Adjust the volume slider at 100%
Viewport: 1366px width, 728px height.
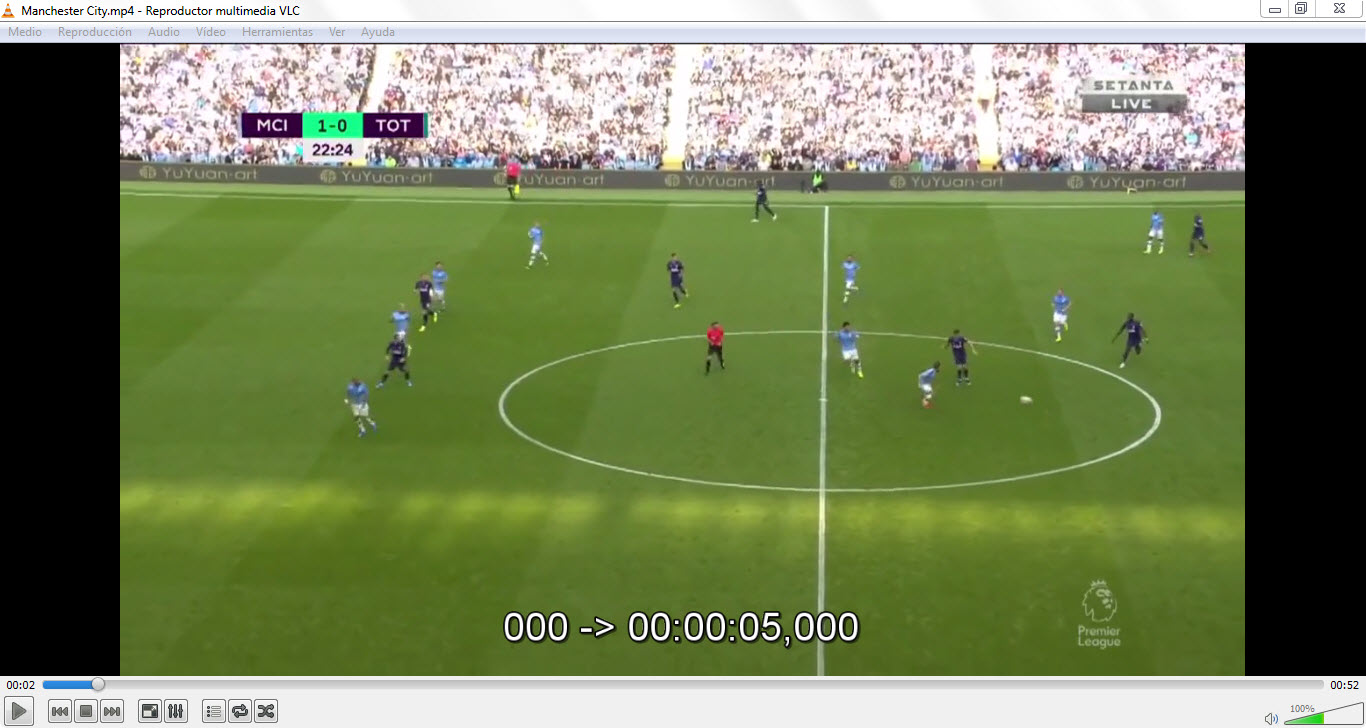click(1317, 715)
